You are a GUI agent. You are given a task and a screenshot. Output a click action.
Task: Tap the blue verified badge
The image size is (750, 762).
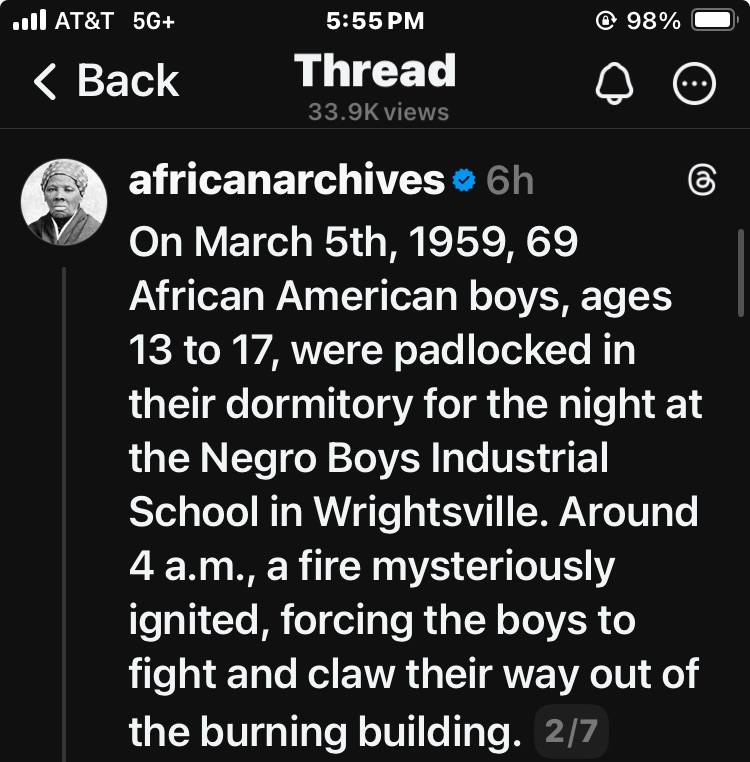pos(463,181)
